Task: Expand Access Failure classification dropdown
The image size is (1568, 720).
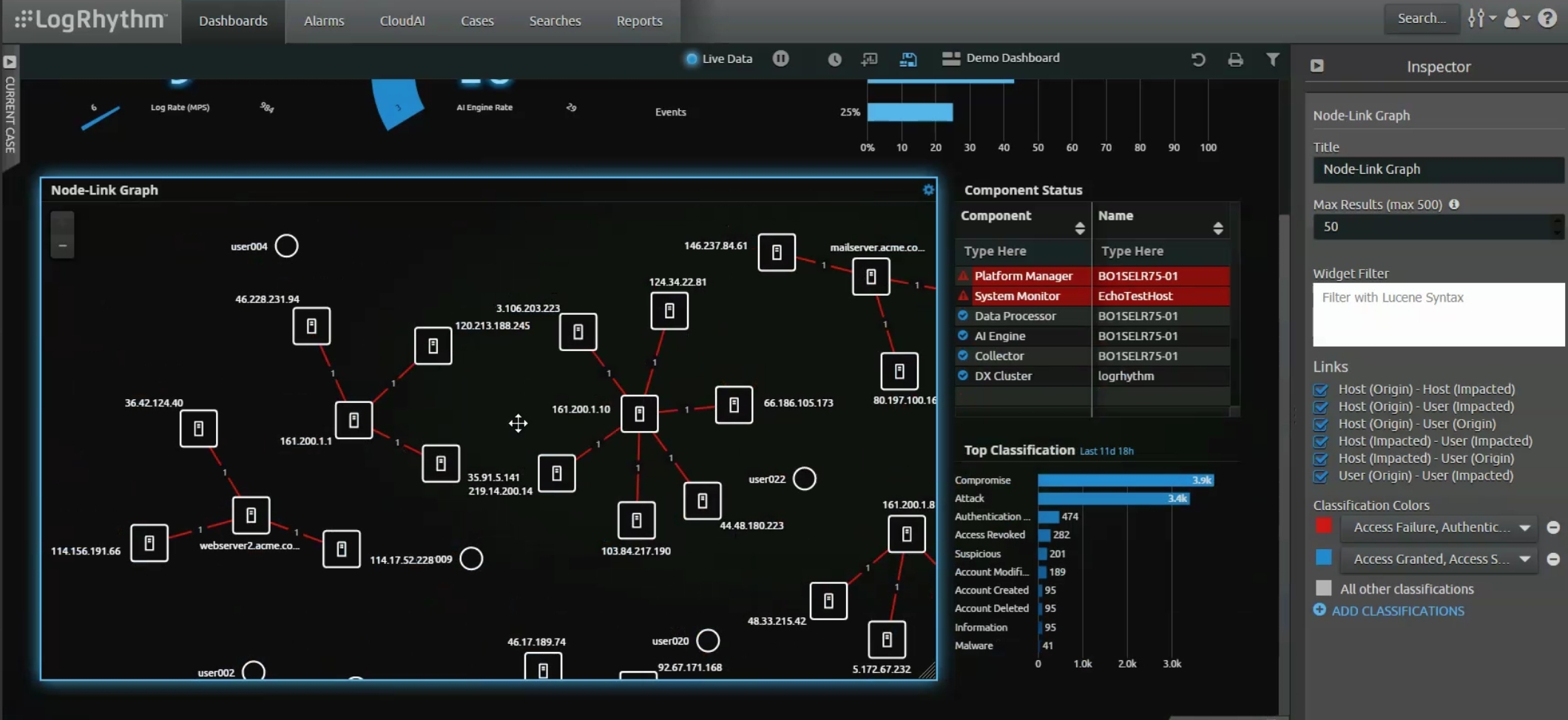Action: click(1524, 528)
